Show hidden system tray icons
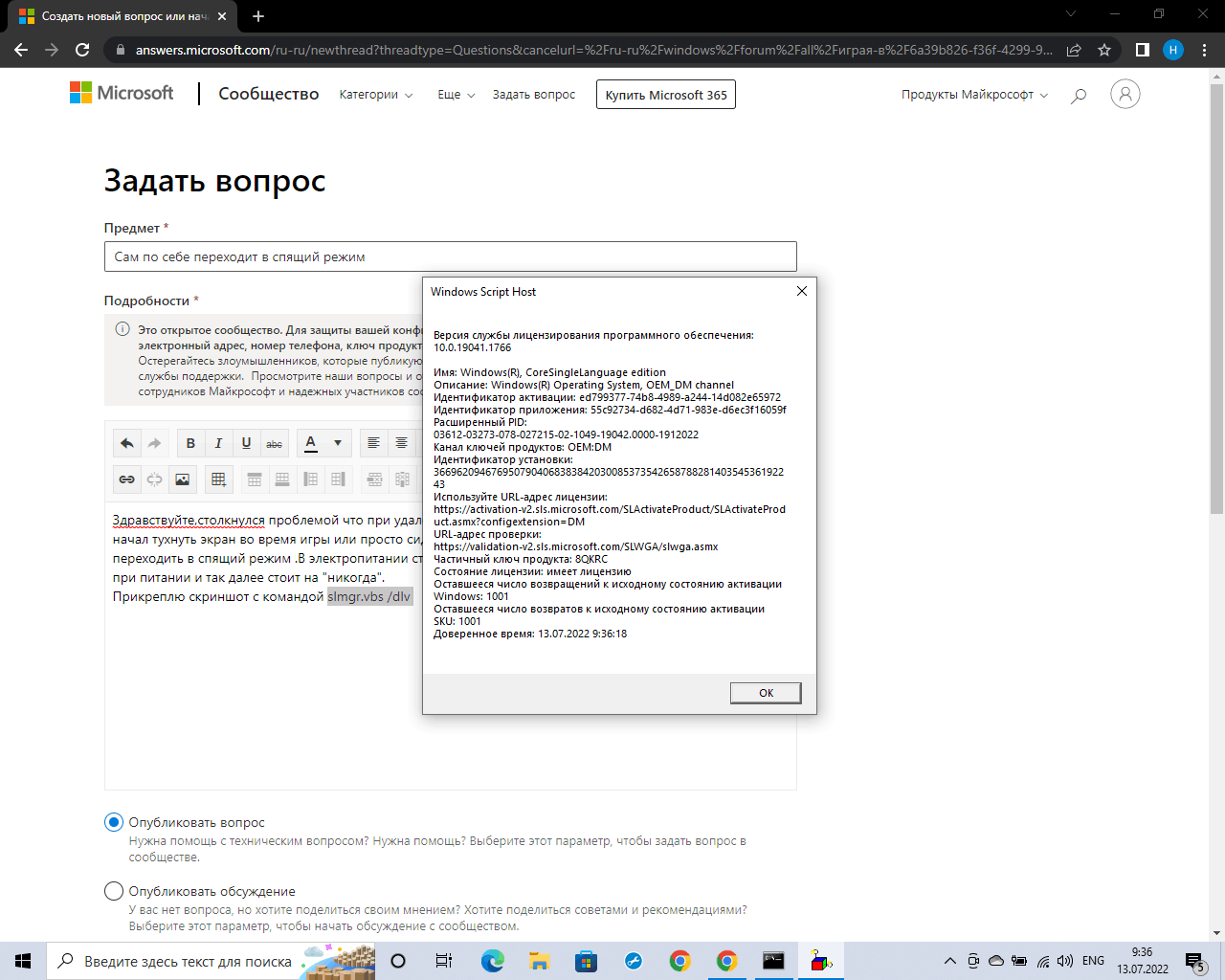Screen dimensions: 1225x980 point(949,961)
